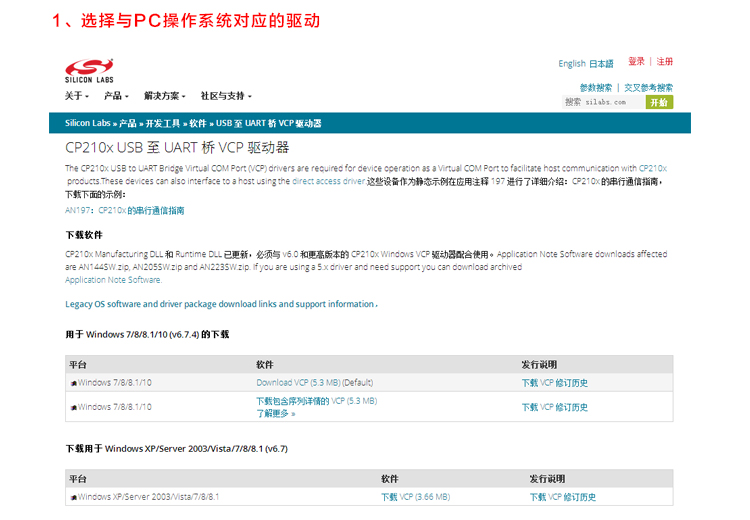Click the Windows icon in 包含序列详情 VCP row
This screenshot has width=750, height=520.
tap(74, 408)
